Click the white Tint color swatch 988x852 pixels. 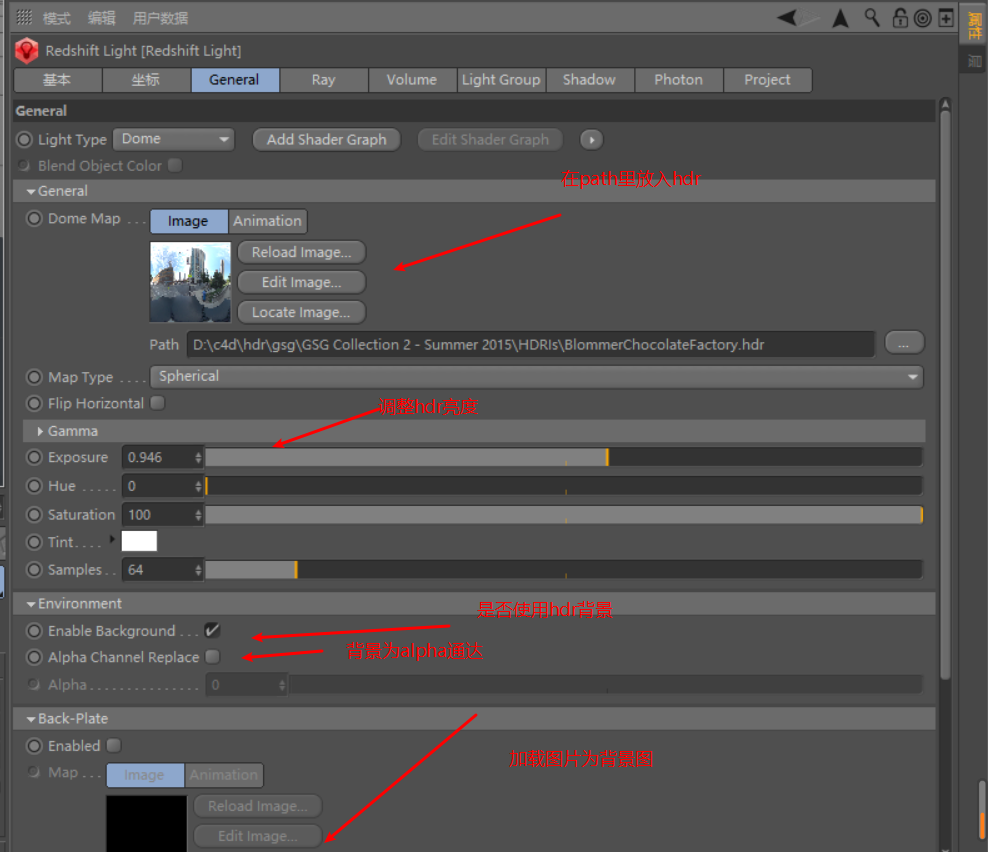click(x=139, y=541)
